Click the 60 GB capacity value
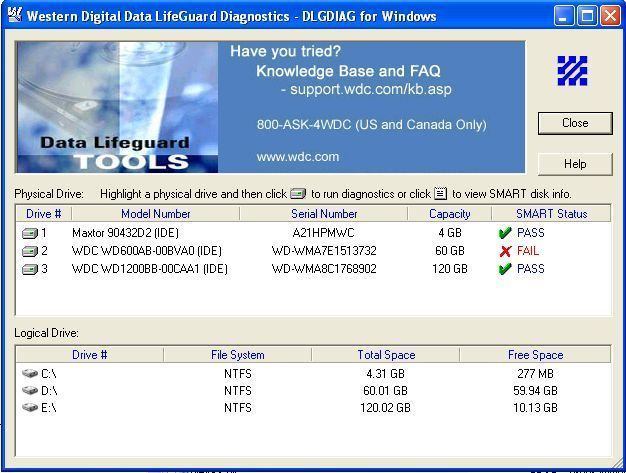Viewport: 626px width, 473px height. point(450,251)
